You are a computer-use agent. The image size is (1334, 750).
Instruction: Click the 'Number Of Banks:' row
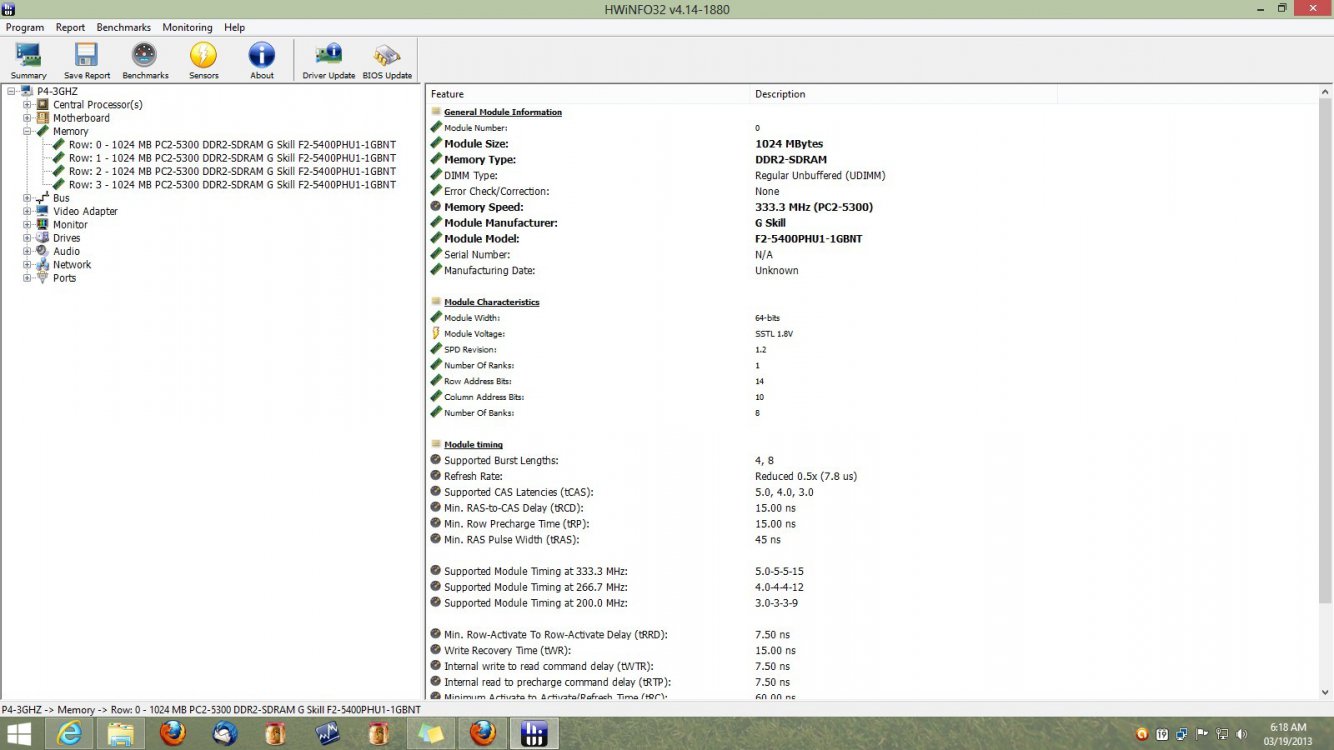pyautogui.click(x=479, y=413)
